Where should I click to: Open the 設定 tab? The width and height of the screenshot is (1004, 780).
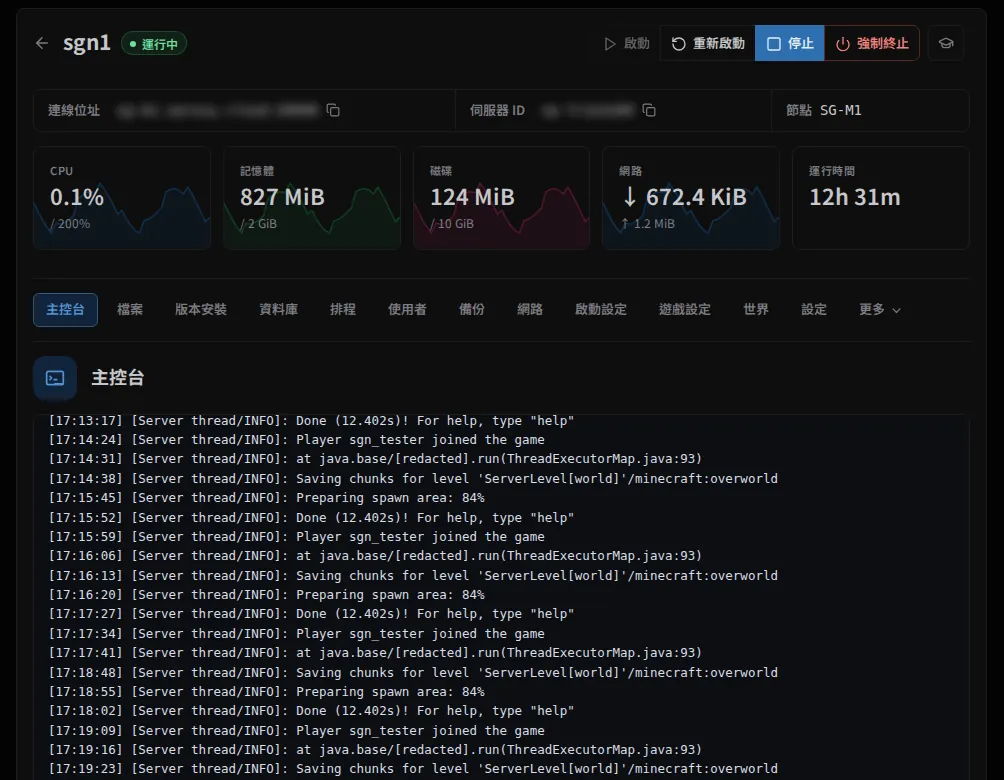pyautogui.click(x=814, y=310)
